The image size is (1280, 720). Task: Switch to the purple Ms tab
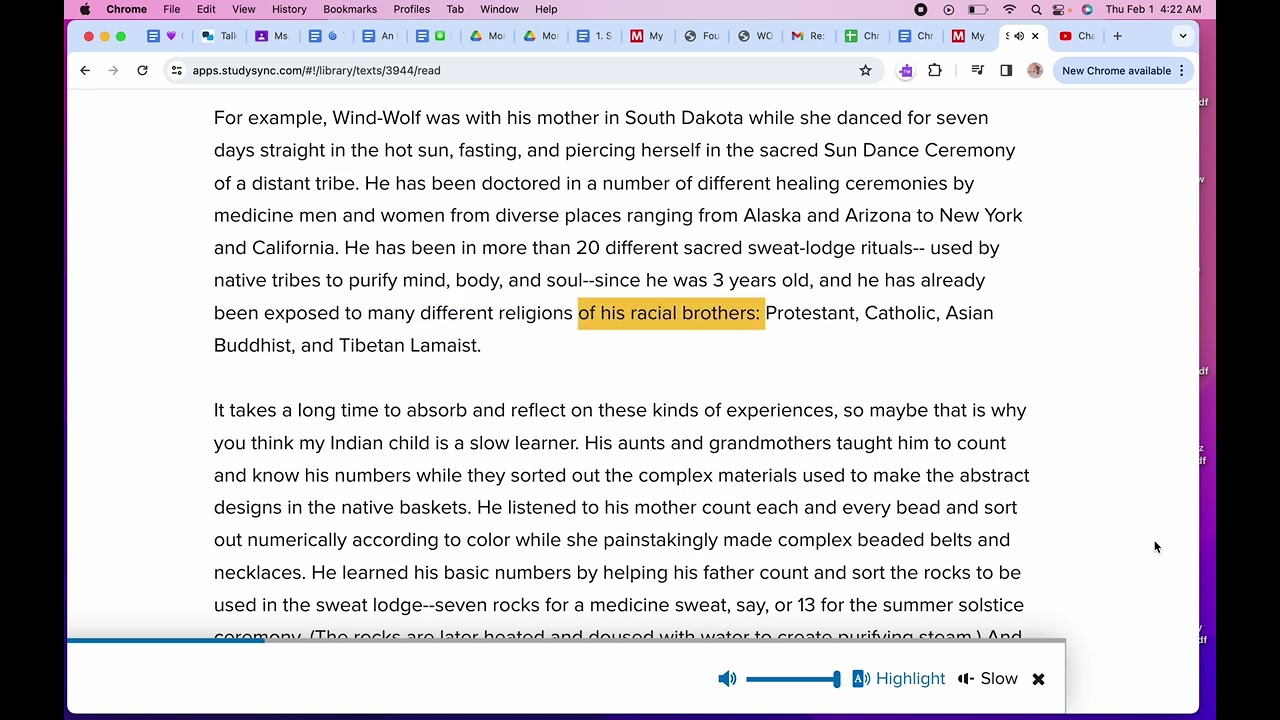click(x=271, y=36)
